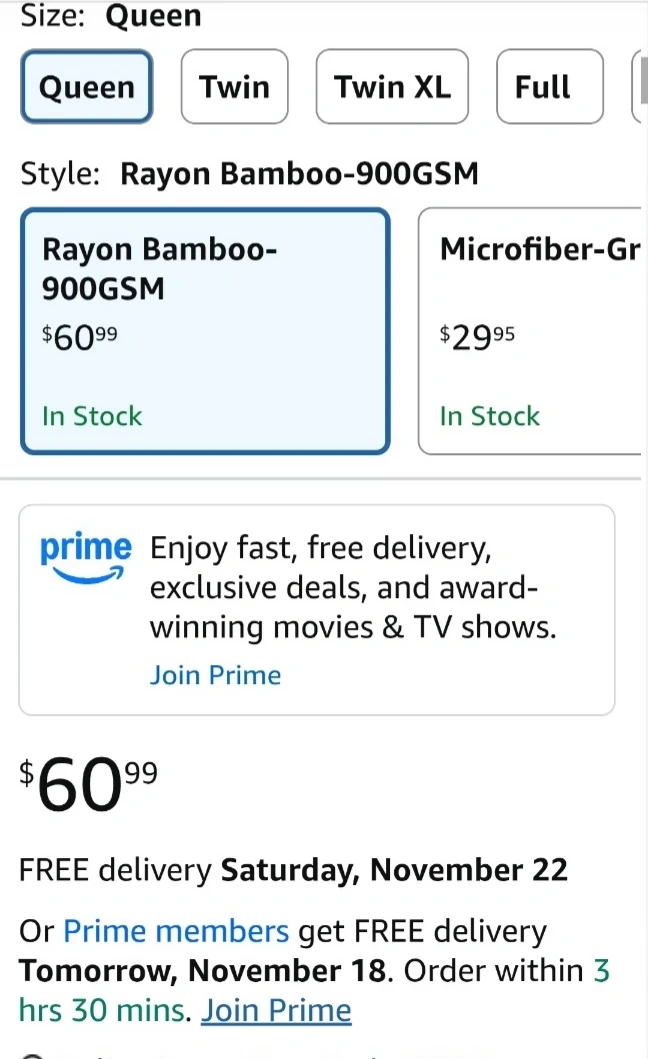Switch to the Microfiber style card
Image resolution: width=648 pixels, height=1059 pixels.
[x=532, y=330]
